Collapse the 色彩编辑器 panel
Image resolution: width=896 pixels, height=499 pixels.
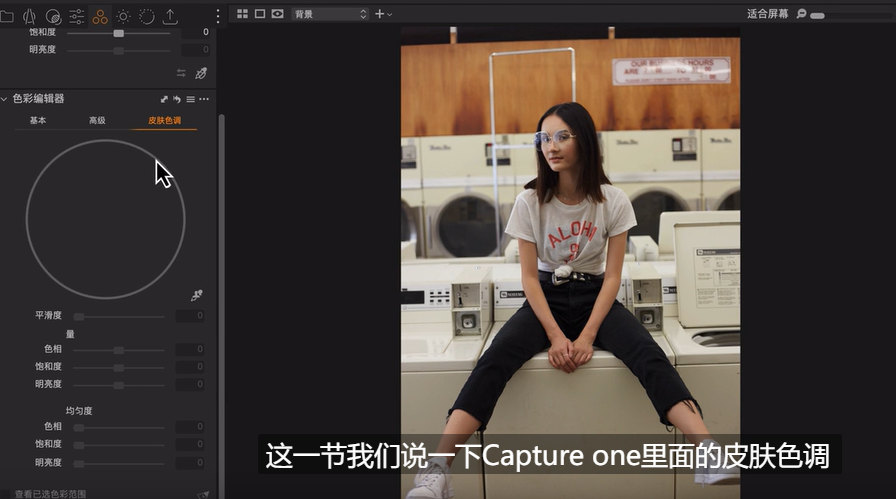click(x=5, y=99)
